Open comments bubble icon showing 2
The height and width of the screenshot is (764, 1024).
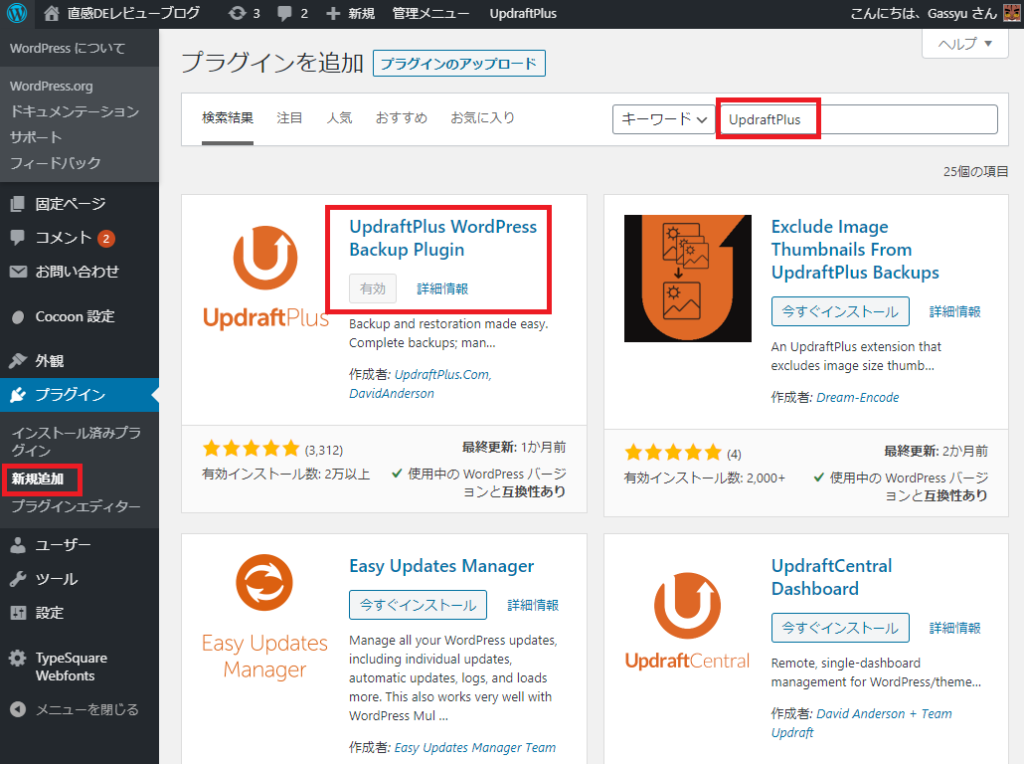(x=284, y=13)
